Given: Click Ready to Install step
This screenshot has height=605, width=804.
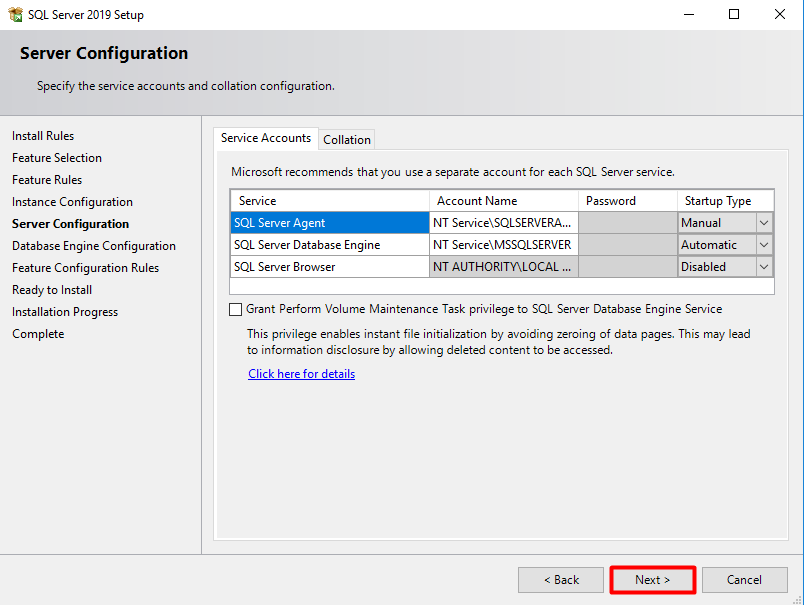Looking at the screenshot, I should coord(52,290).
